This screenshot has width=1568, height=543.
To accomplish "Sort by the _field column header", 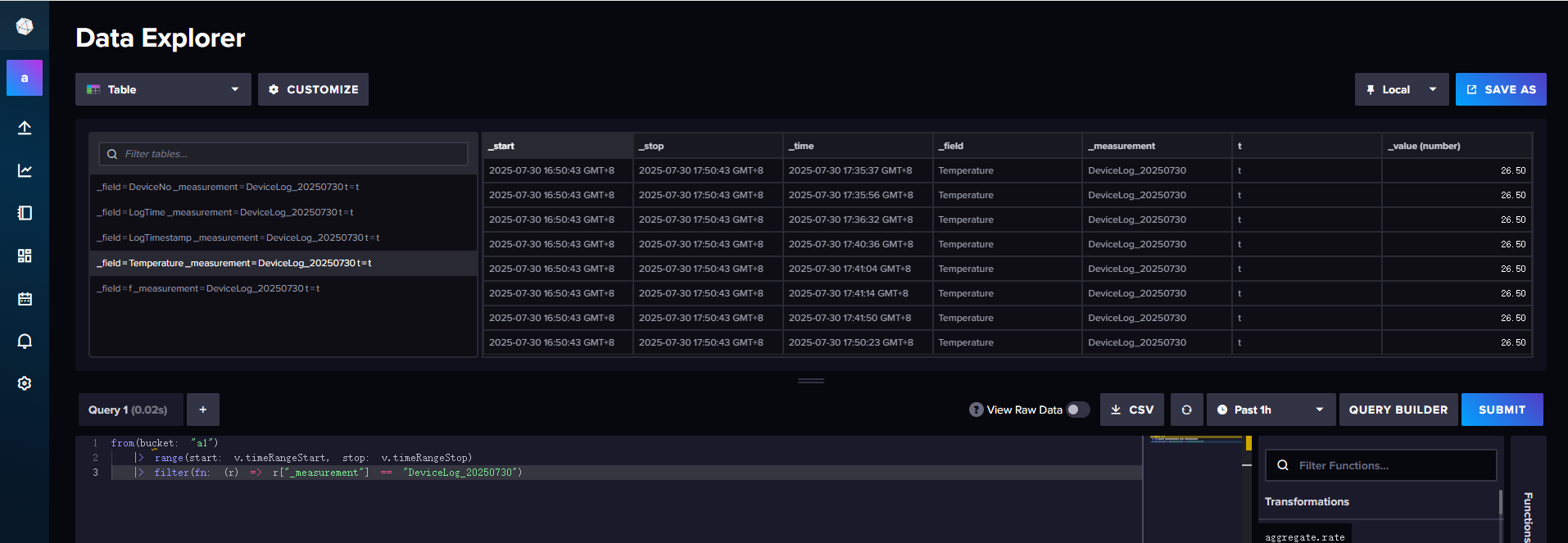I will (1008, 146).
